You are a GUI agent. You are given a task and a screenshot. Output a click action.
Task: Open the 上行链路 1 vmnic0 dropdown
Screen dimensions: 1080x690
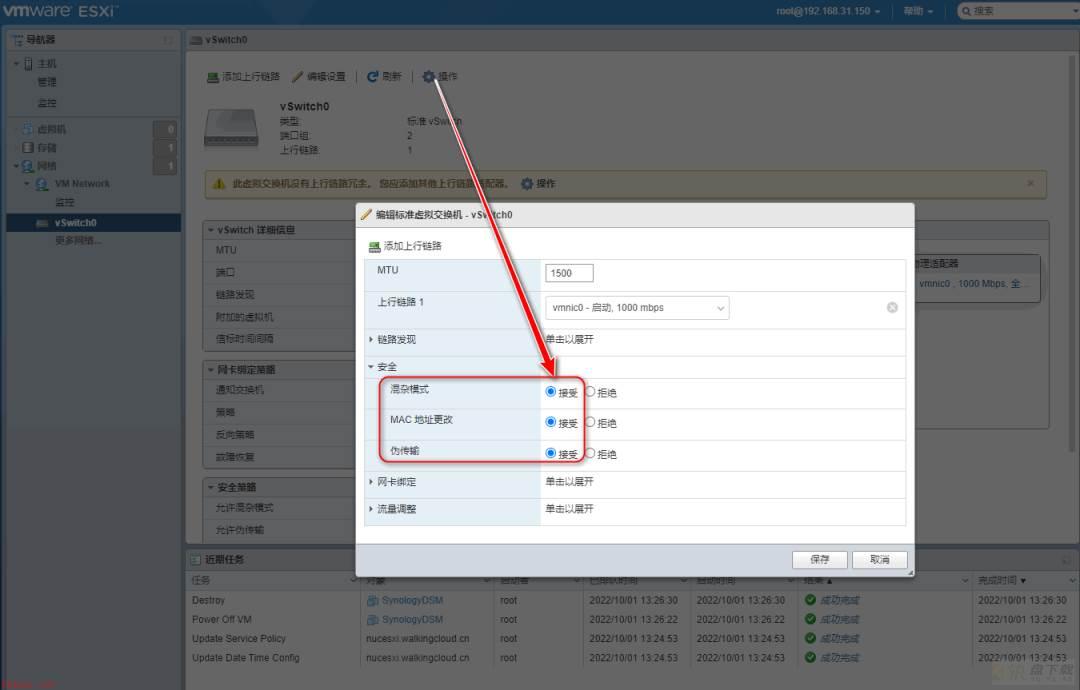pos(636,308)
